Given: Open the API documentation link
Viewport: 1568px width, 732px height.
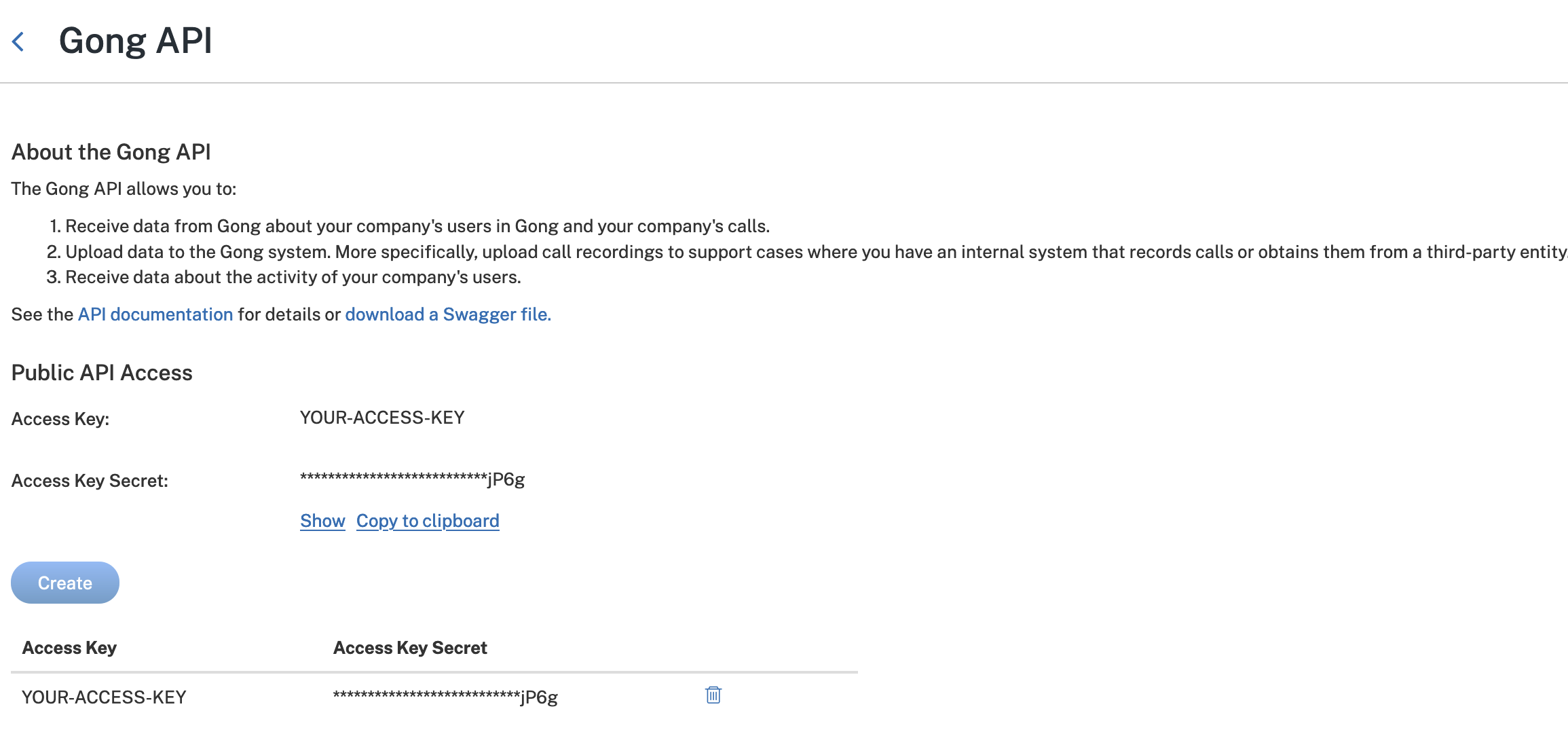Looking at the screenshot, I should pos(155,314).
